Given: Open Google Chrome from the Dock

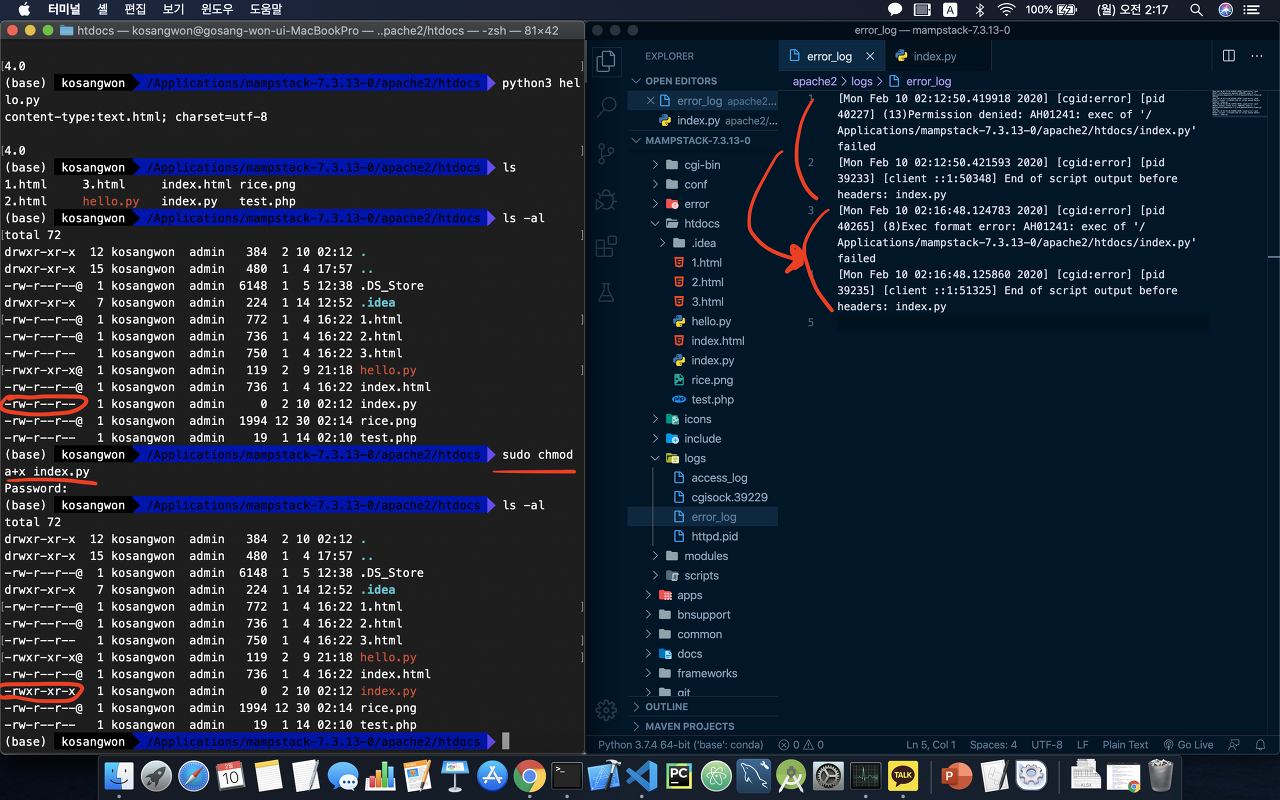Looking at the screenshot, I should point(529,776).
